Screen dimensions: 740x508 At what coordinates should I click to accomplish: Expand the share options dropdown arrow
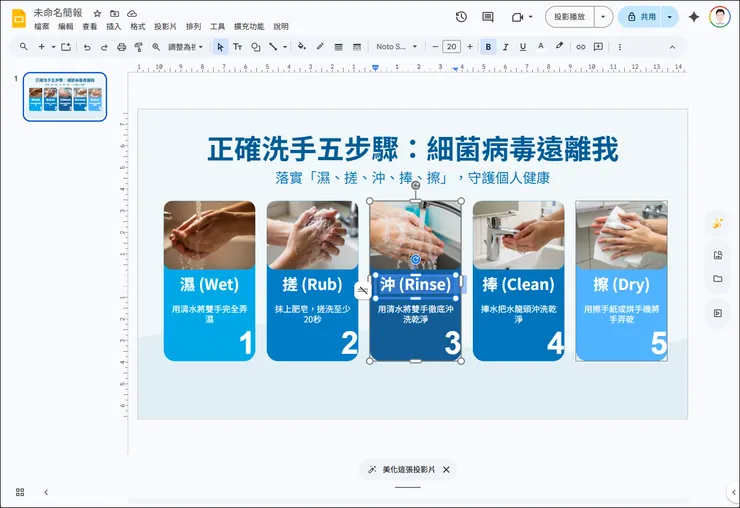pos(669,17)
